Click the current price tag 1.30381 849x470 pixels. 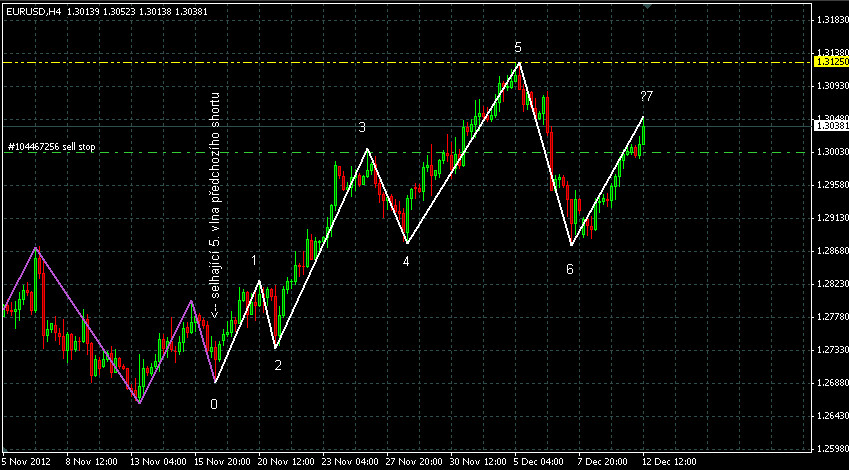point(828,127)
